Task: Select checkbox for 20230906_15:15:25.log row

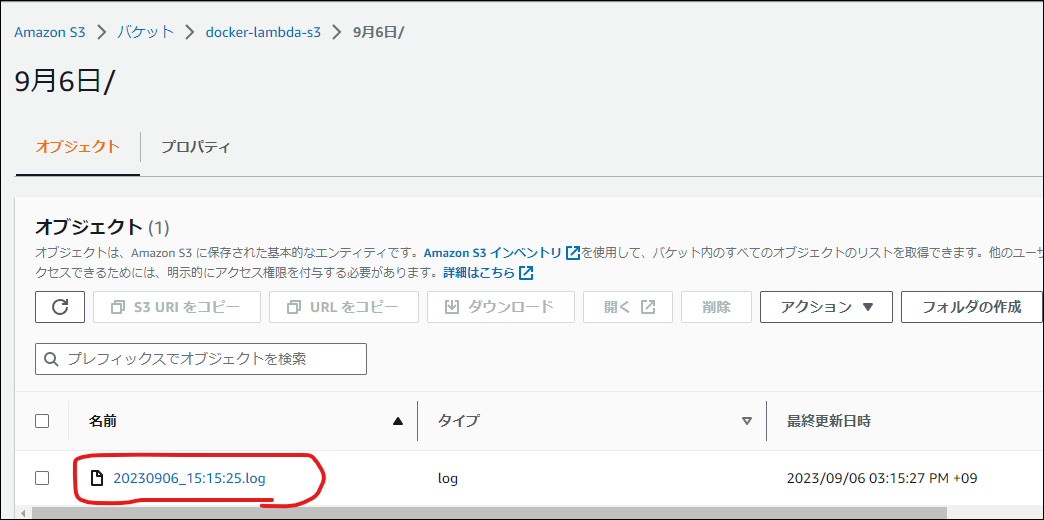Action: (42, 478)
